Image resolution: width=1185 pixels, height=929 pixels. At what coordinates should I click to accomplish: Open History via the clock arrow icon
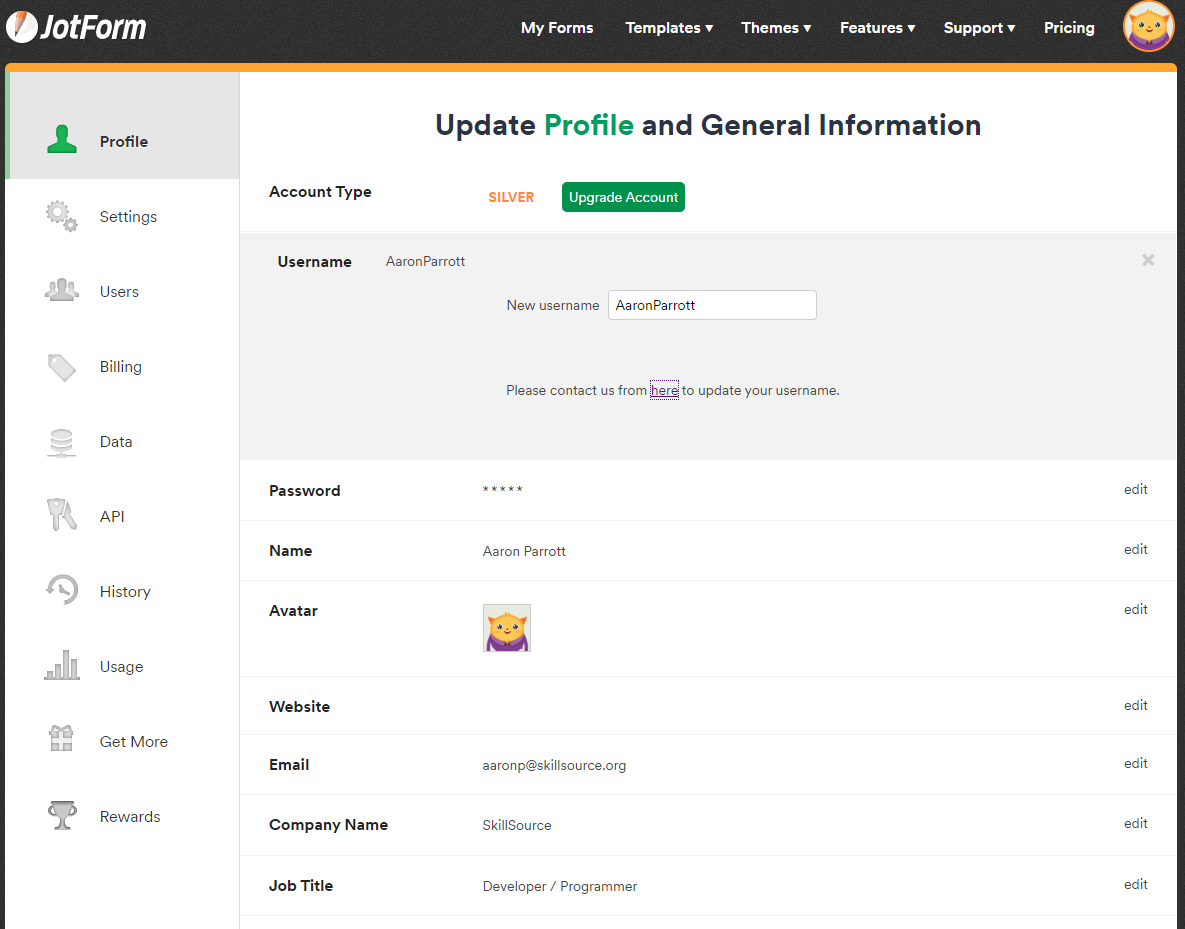coord(61,590)
